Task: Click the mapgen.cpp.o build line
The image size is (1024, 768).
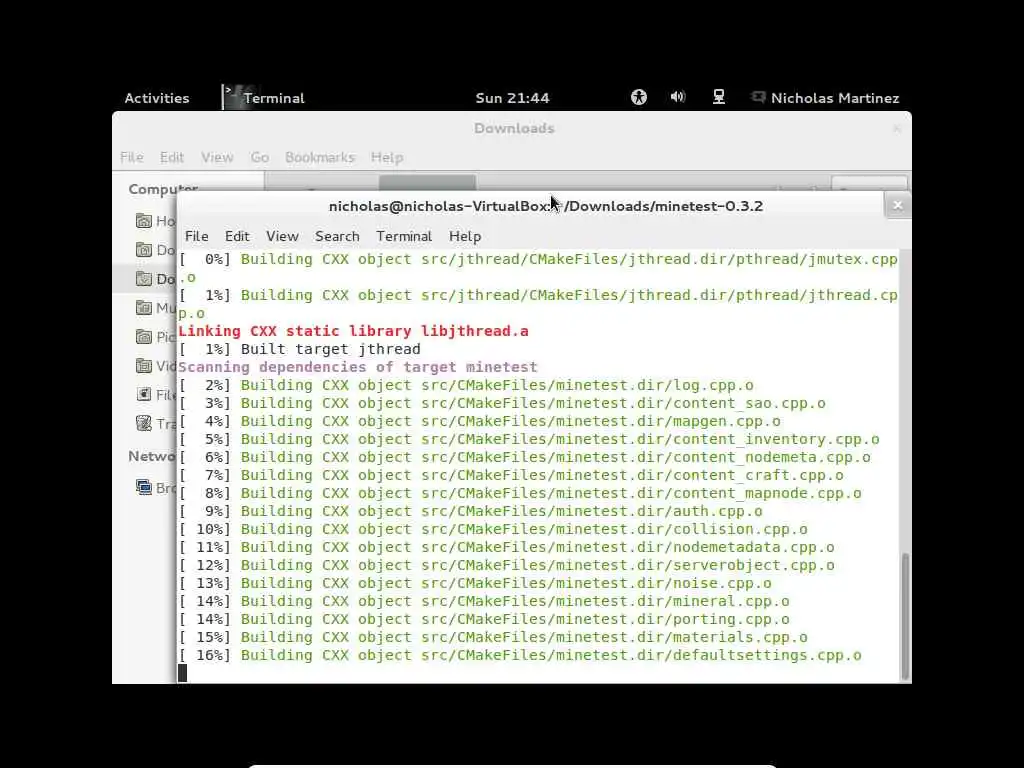Action: point(480,421)
